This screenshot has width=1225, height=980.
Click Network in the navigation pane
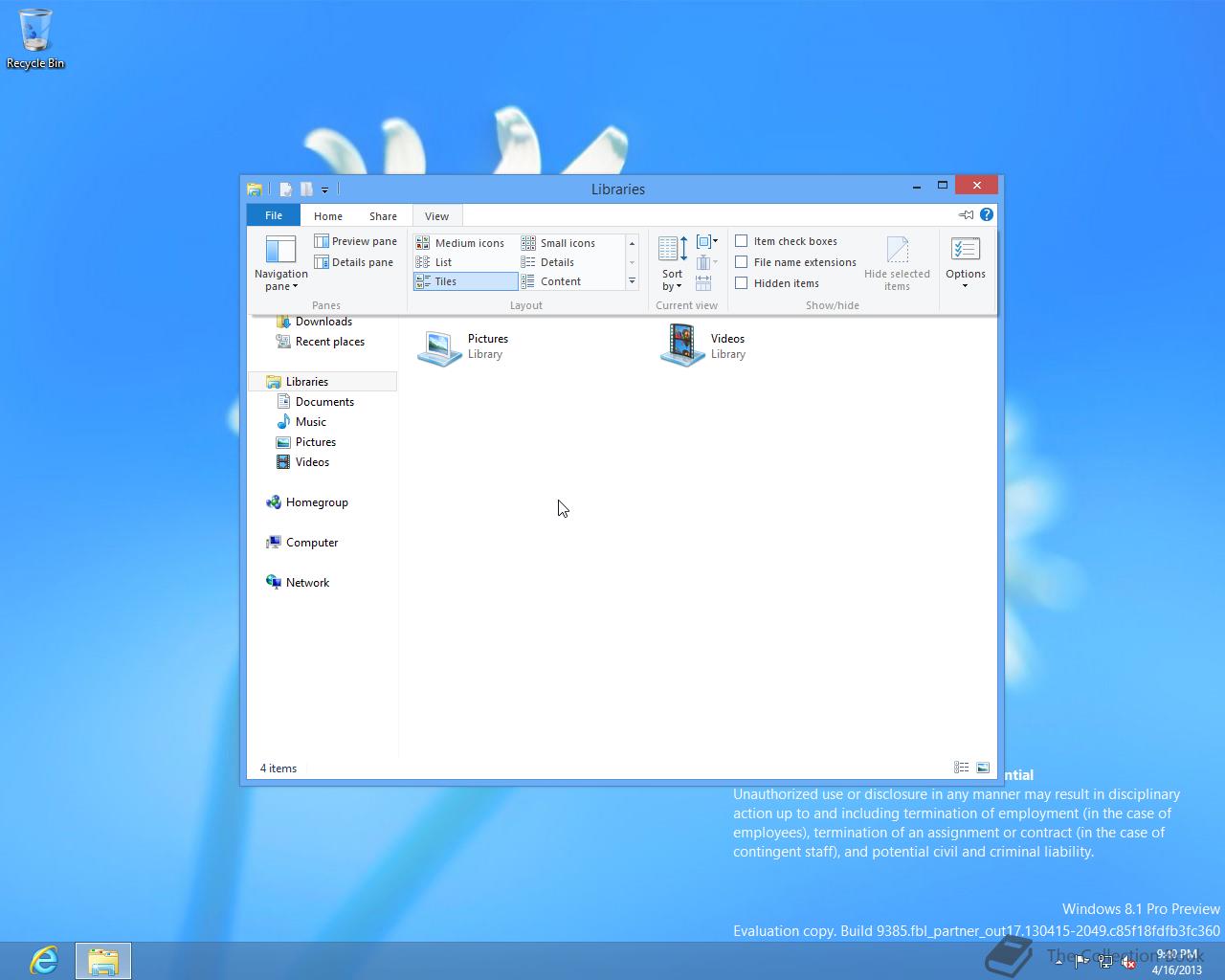(x=307, y=583)
